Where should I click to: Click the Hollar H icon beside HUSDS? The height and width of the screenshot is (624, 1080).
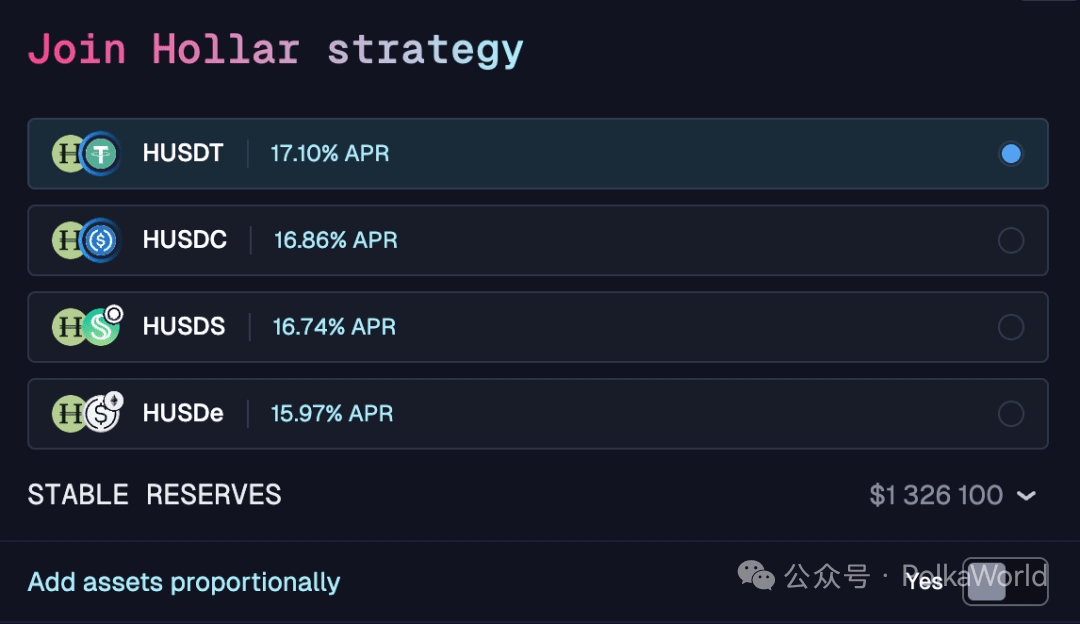coord(68,327)
